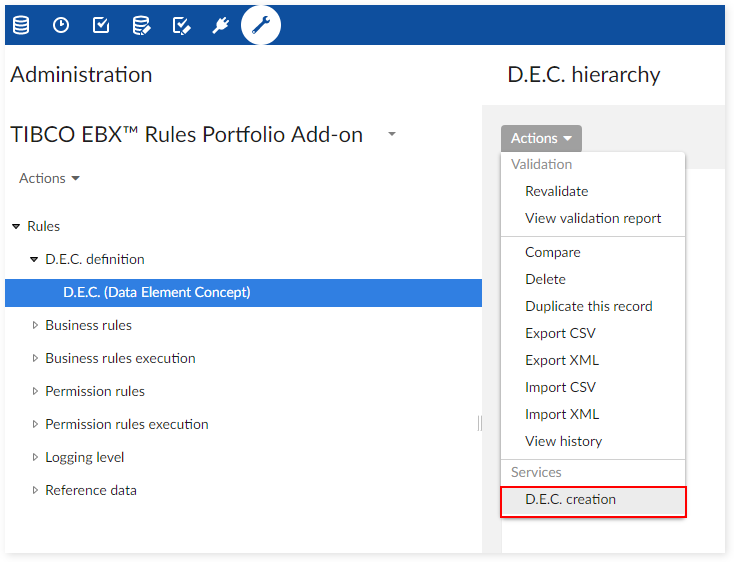The height and width of the screenshot is (562, 734).
Task: Click the plug icon in top bar
Action: tap(221, 25)
